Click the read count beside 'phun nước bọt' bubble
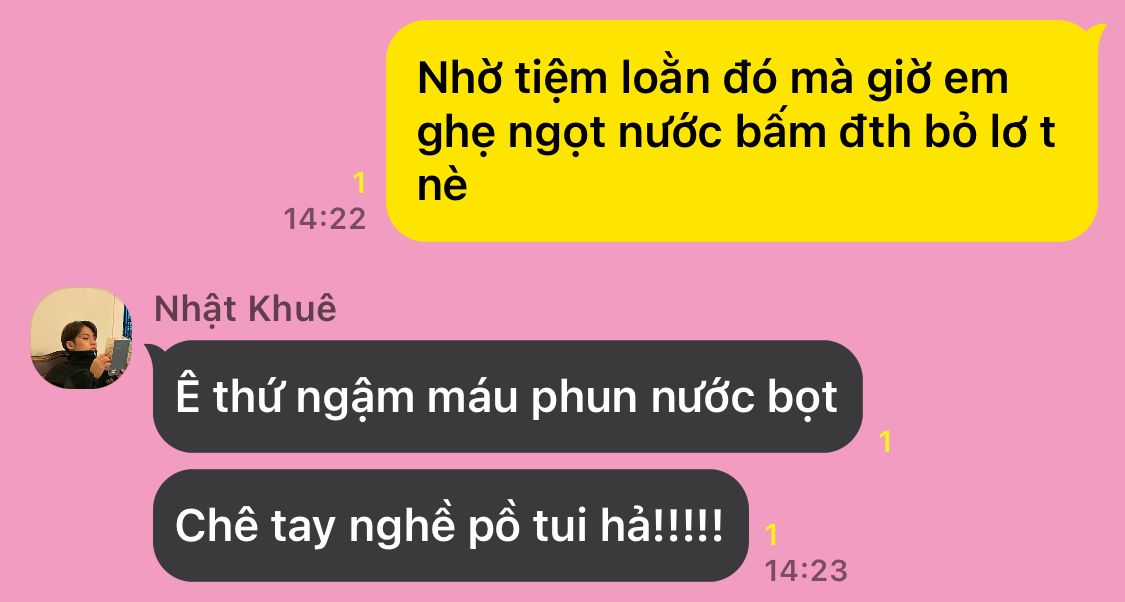The image size is (1125, 602). tap(885, 441)
